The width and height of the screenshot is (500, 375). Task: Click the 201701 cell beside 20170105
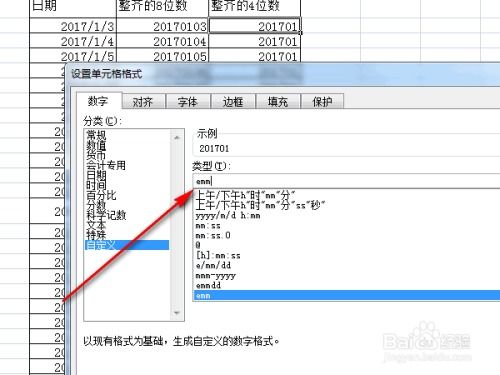coord(255,56)
